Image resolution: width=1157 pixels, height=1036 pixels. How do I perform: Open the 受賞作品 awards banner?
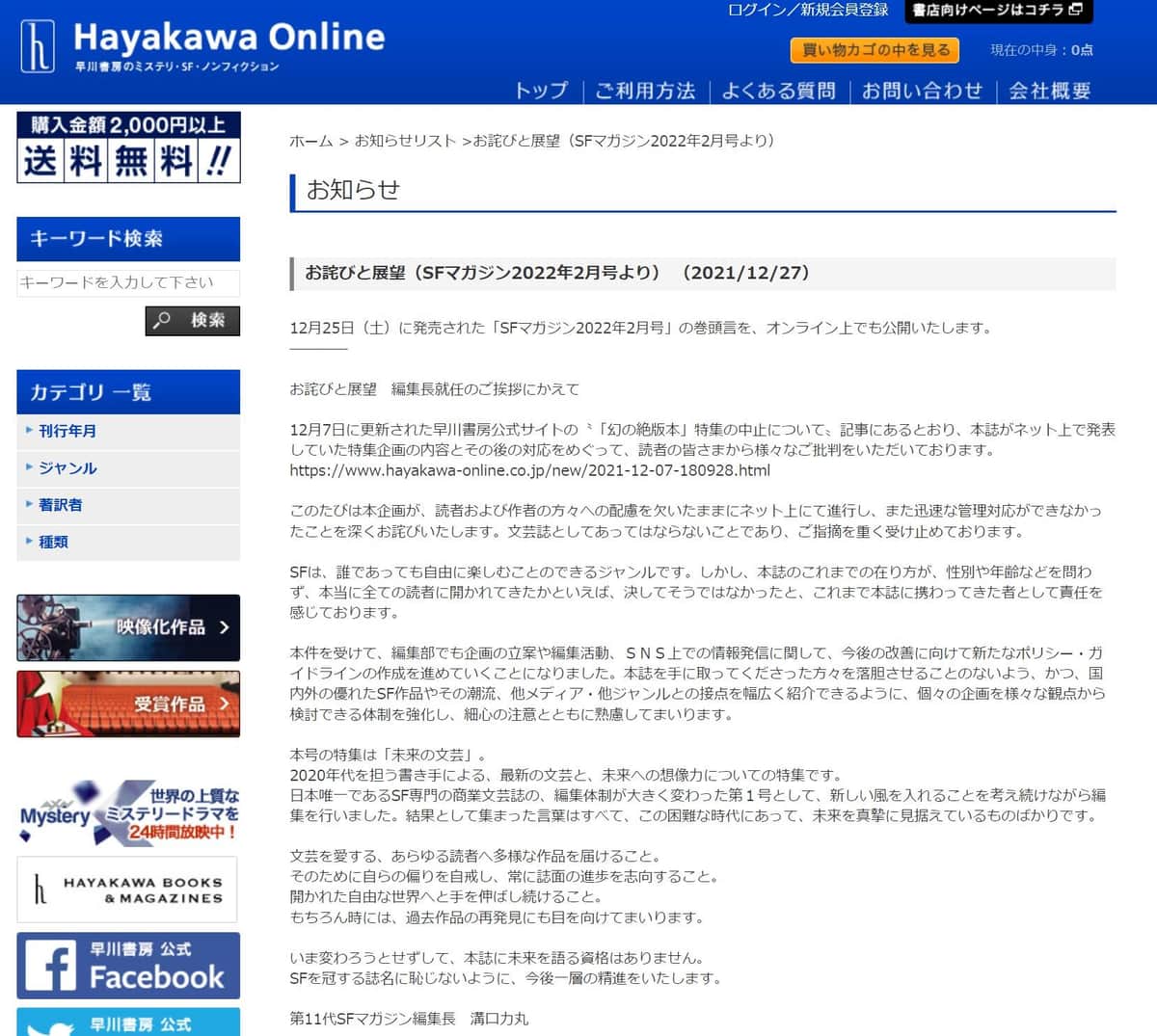point(128,704)
